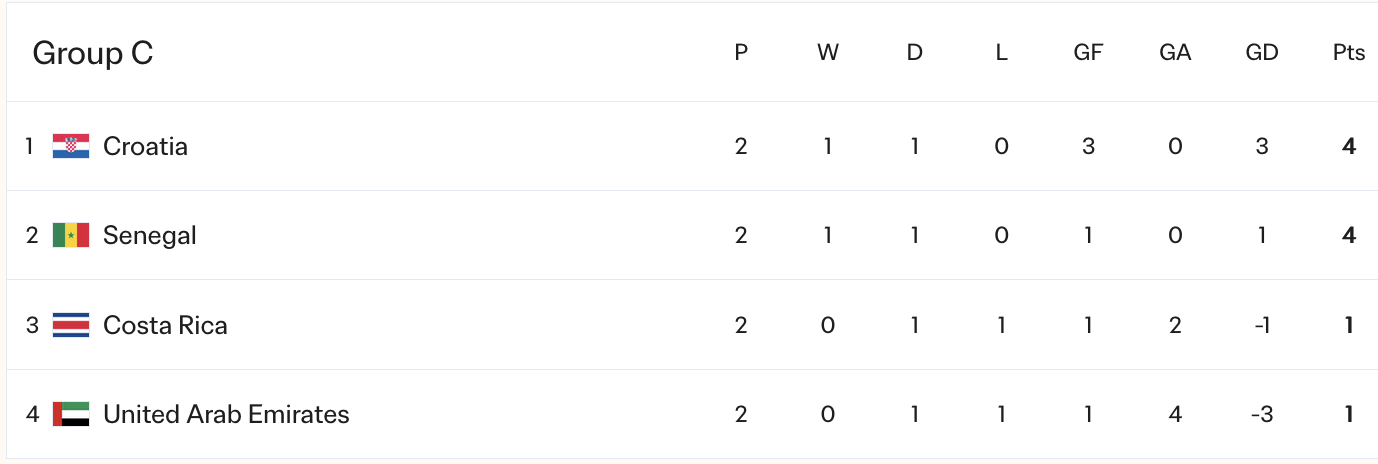Click Costa Rica's rank number 3
Screen dimensions: 1378x464
click(31, 325)
